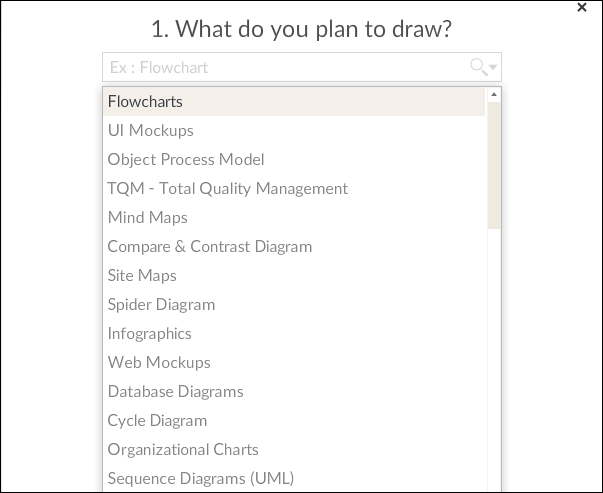Pick Infographics from the list

tap(294, 333)
